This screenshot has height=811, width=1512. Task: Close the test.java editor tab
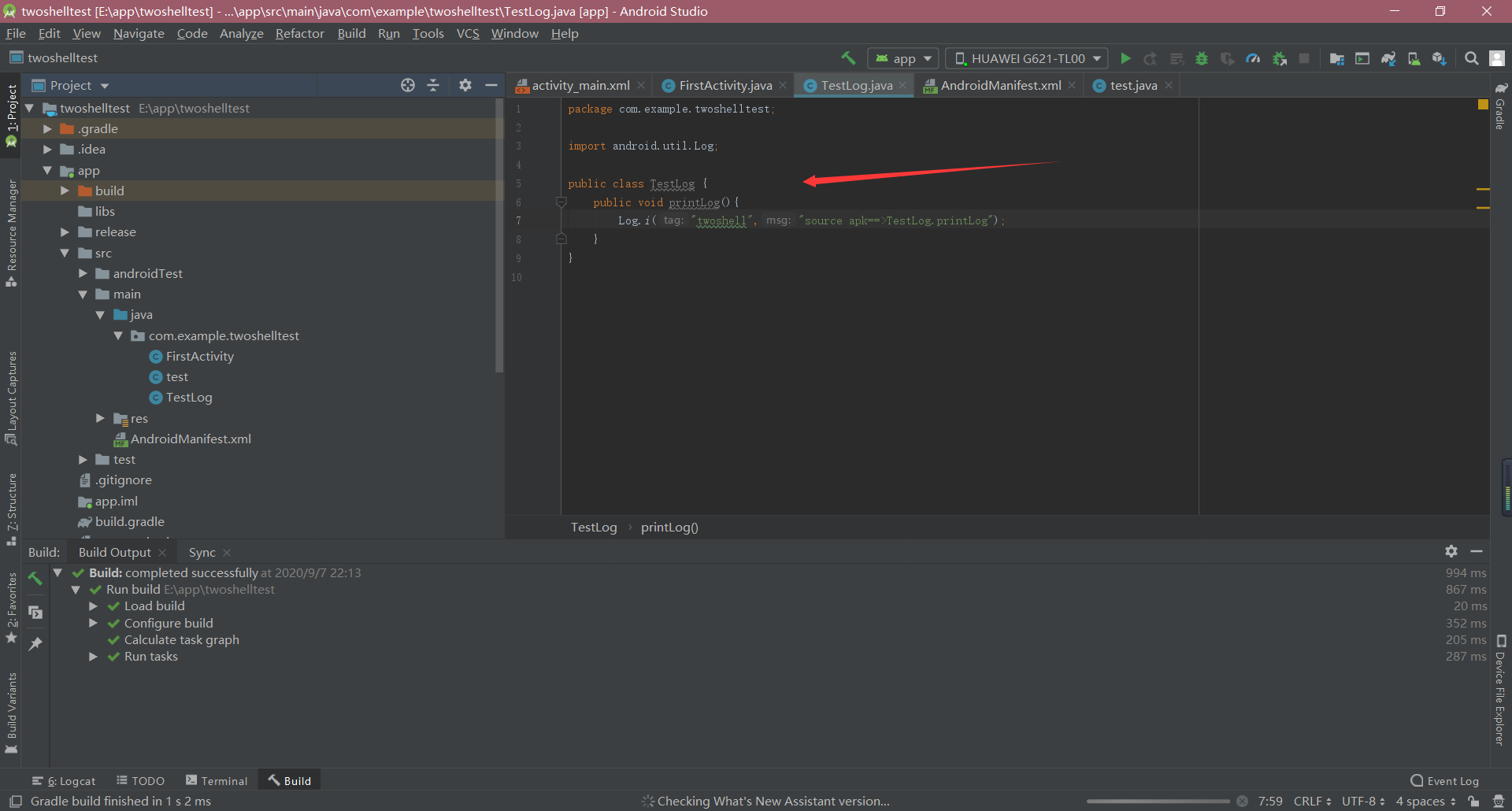pos(1169,85)
